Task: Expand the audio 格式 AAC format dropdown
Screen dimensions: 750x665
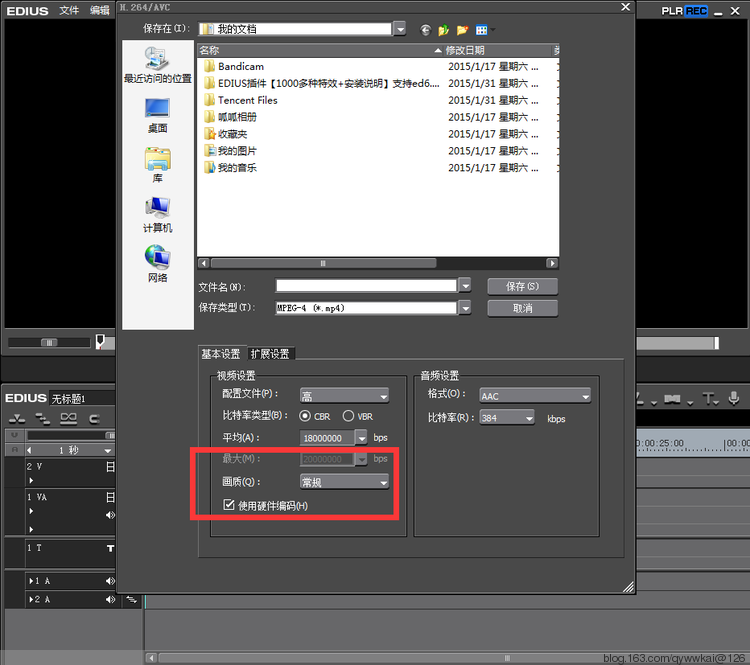Action: (535, 396)
